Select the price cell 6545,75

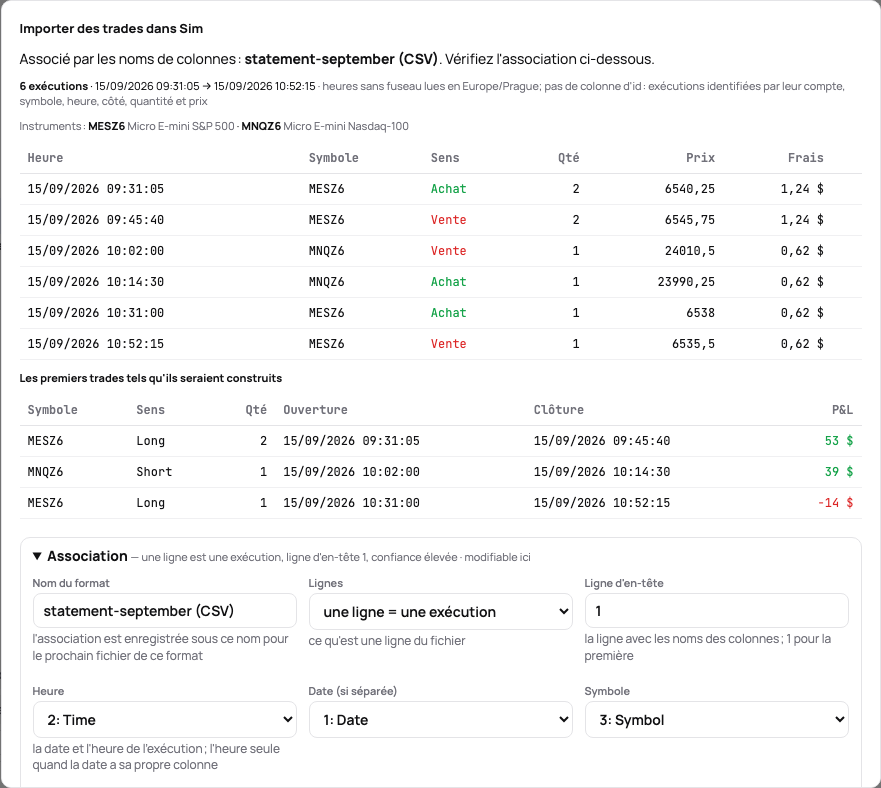[x=689, y=220]
